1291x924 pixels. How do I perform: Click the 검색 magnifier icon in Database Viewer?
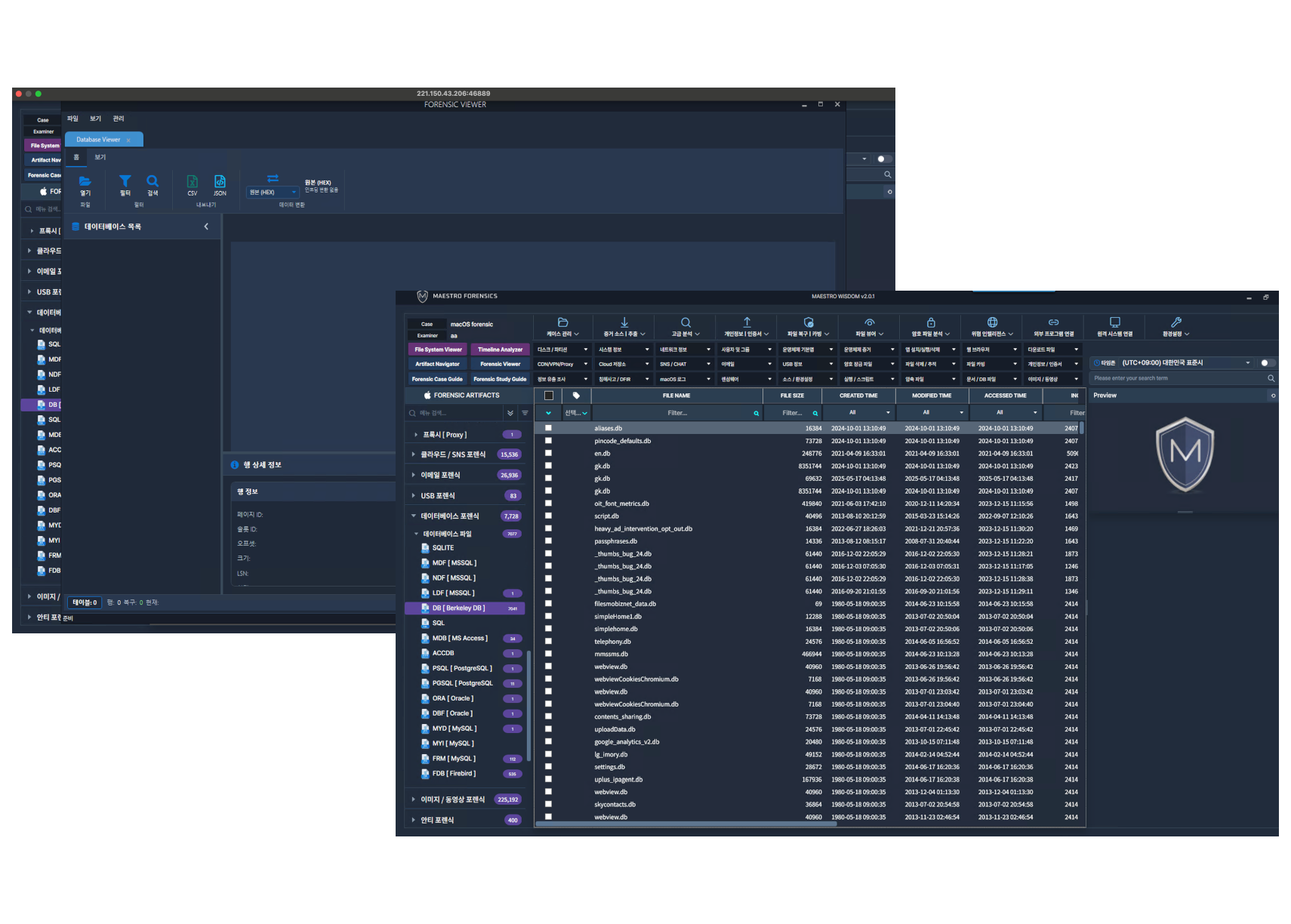pyautogui.click(x=153, y=180)
